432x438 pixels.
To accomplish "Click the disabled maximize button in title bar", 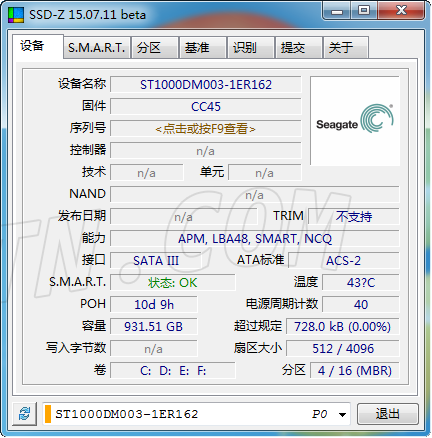I will (364, 11).
